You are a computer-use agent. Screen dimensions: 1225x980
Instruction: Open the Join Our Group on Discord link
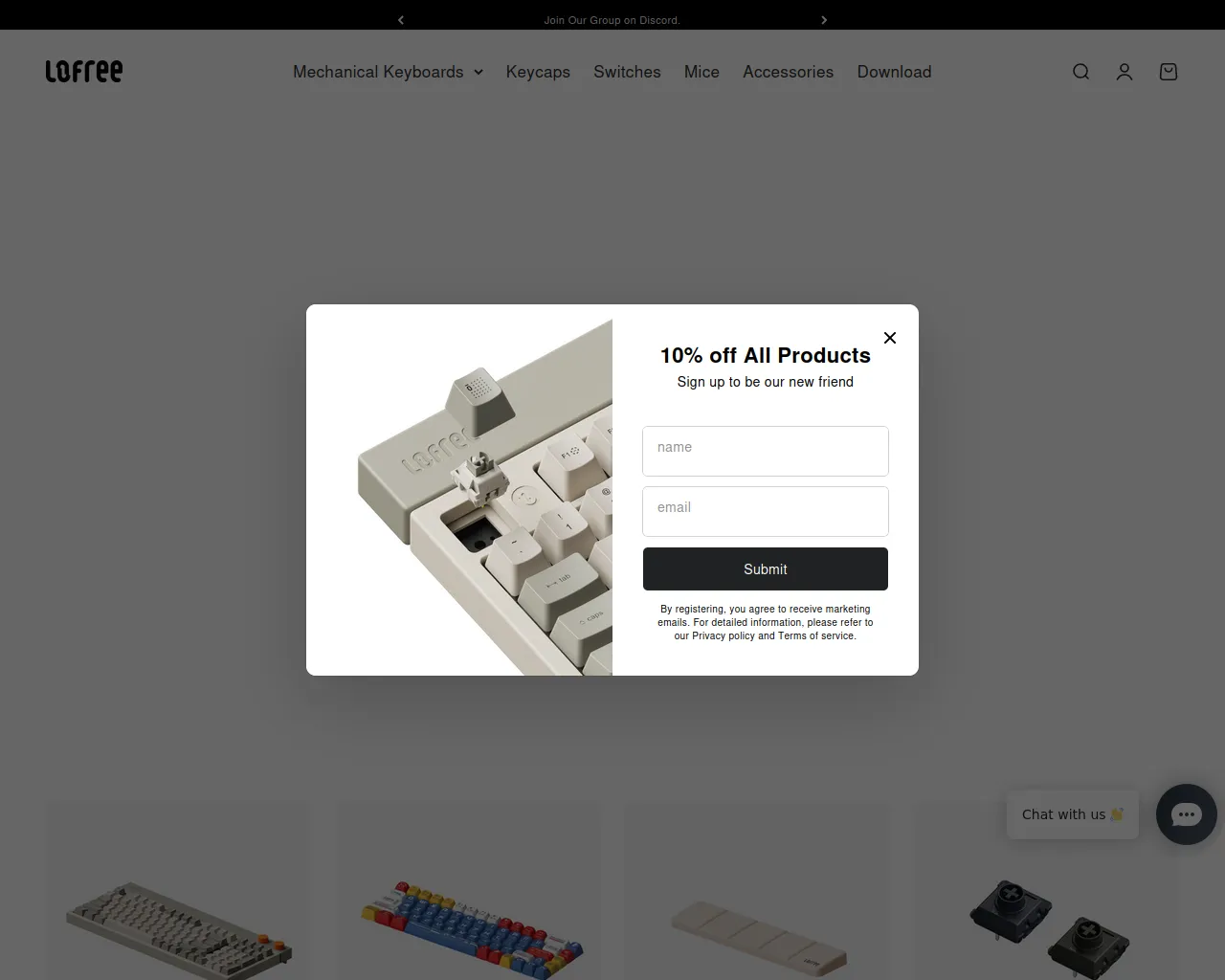[612, 20]
